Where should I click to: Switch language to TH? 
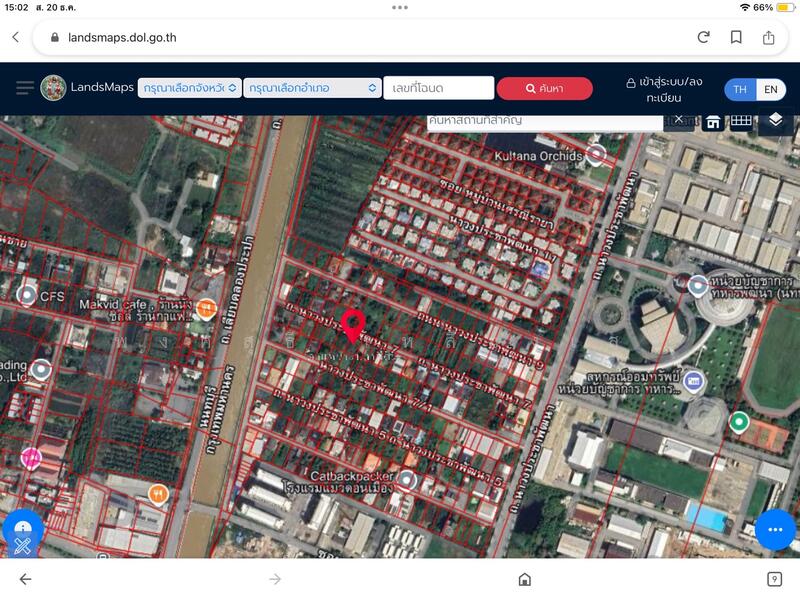click(x=740, y=89)
